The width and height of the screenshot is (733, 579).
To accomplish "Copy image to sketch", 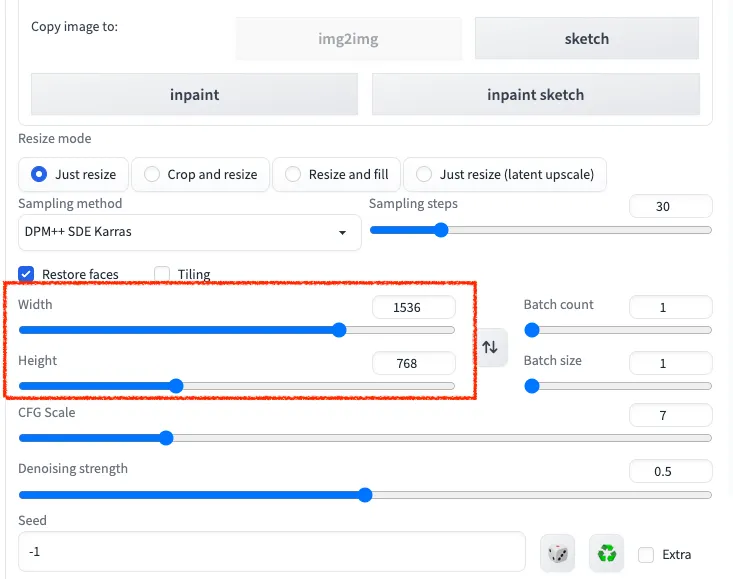I will click(586, 39).
